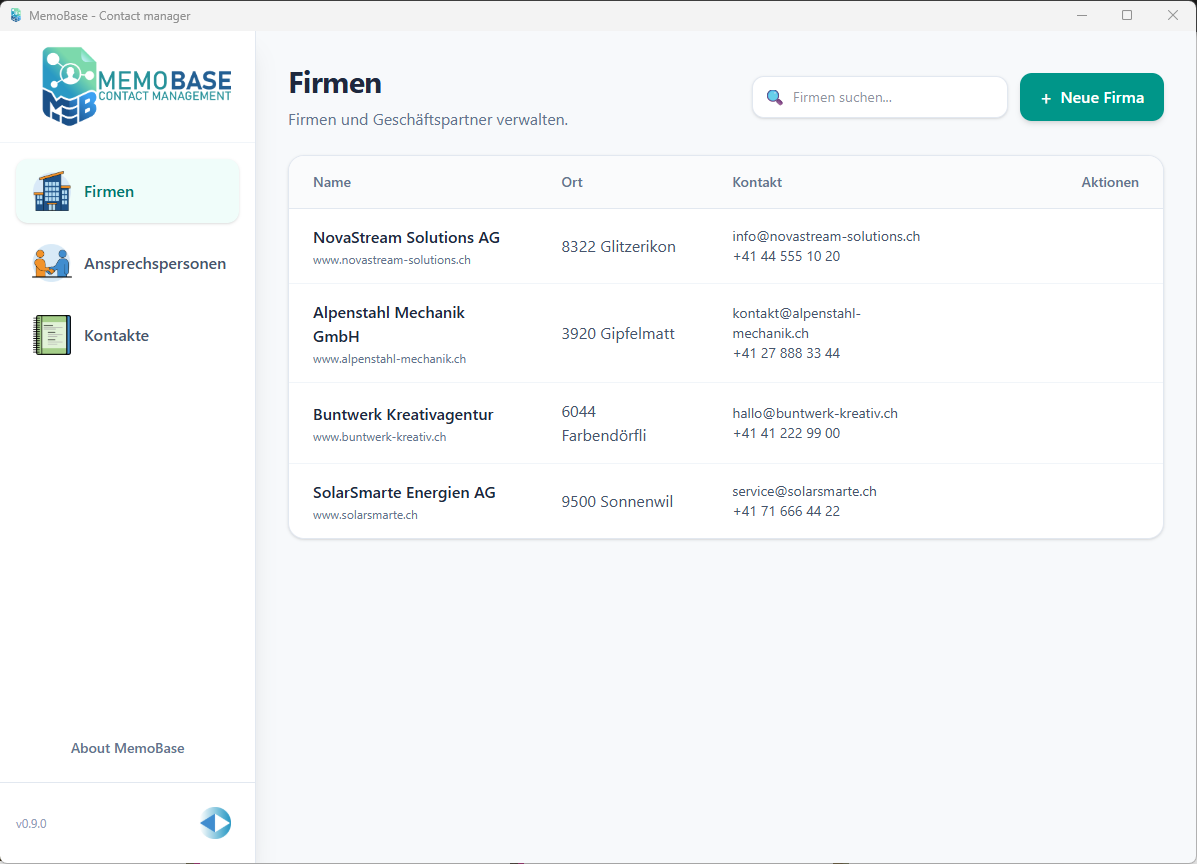1197x864 pixels.
Task: Click location 8322 Glitzerikon
Action: [618, 247]
